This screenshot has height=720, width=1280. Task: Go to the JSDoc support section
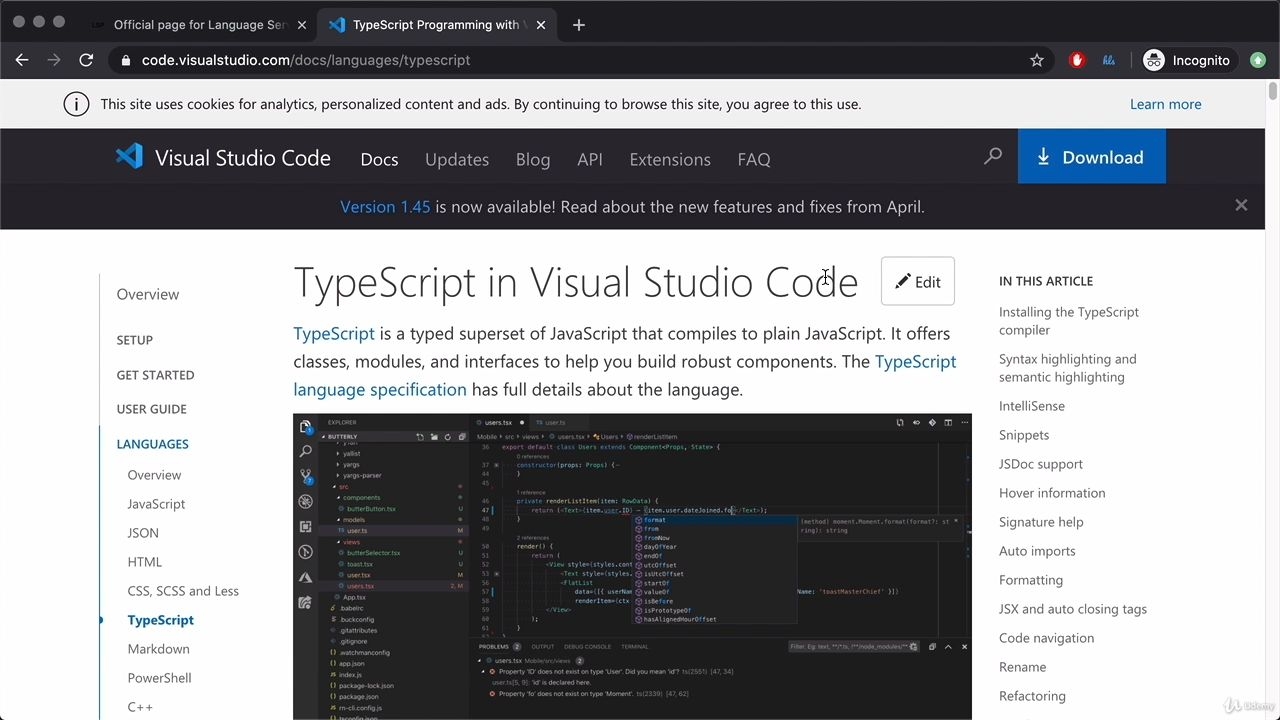(x=1041, y=464)
